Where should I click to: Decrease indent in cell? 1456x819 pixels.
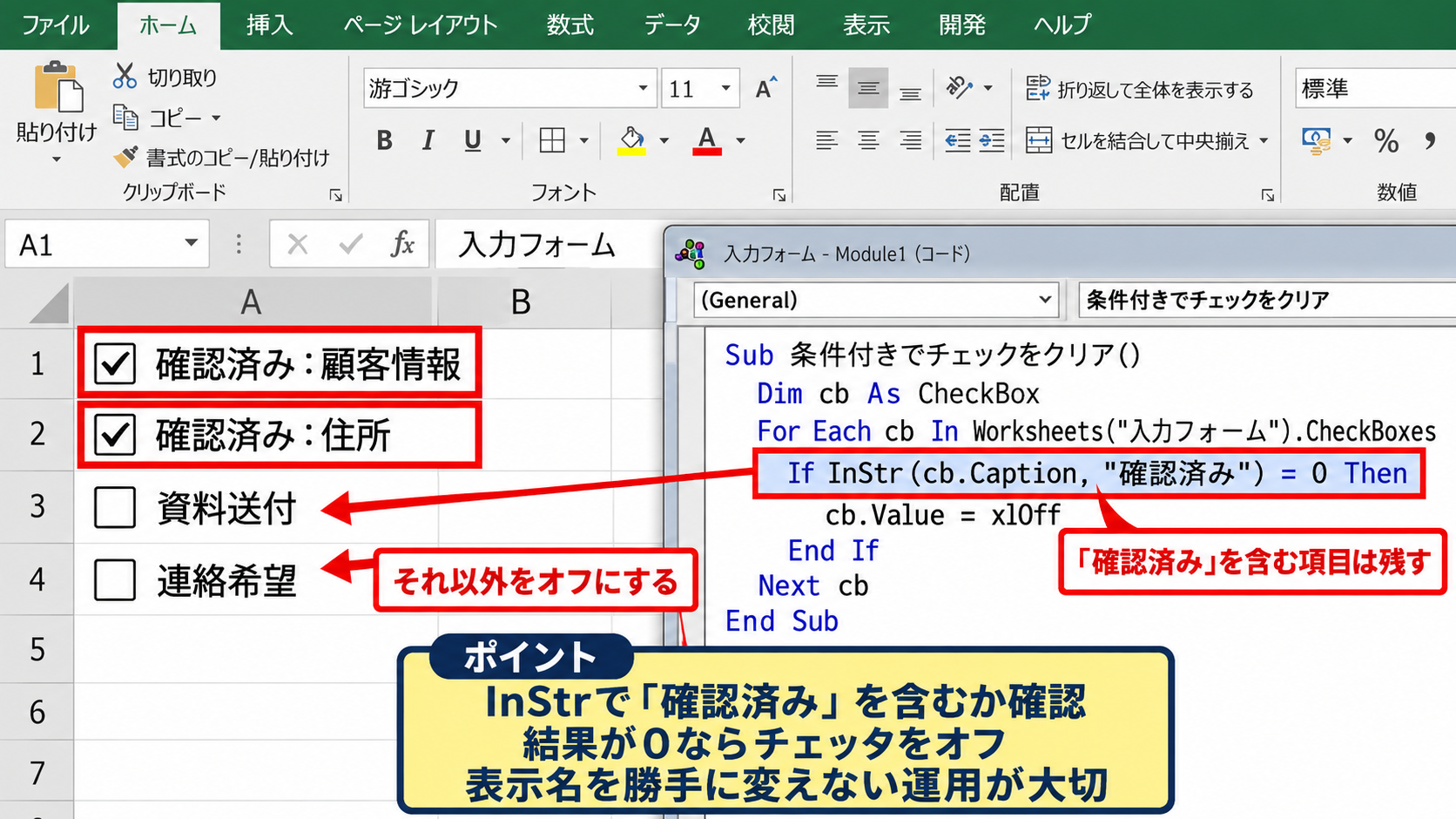click(x=958, y=140)
